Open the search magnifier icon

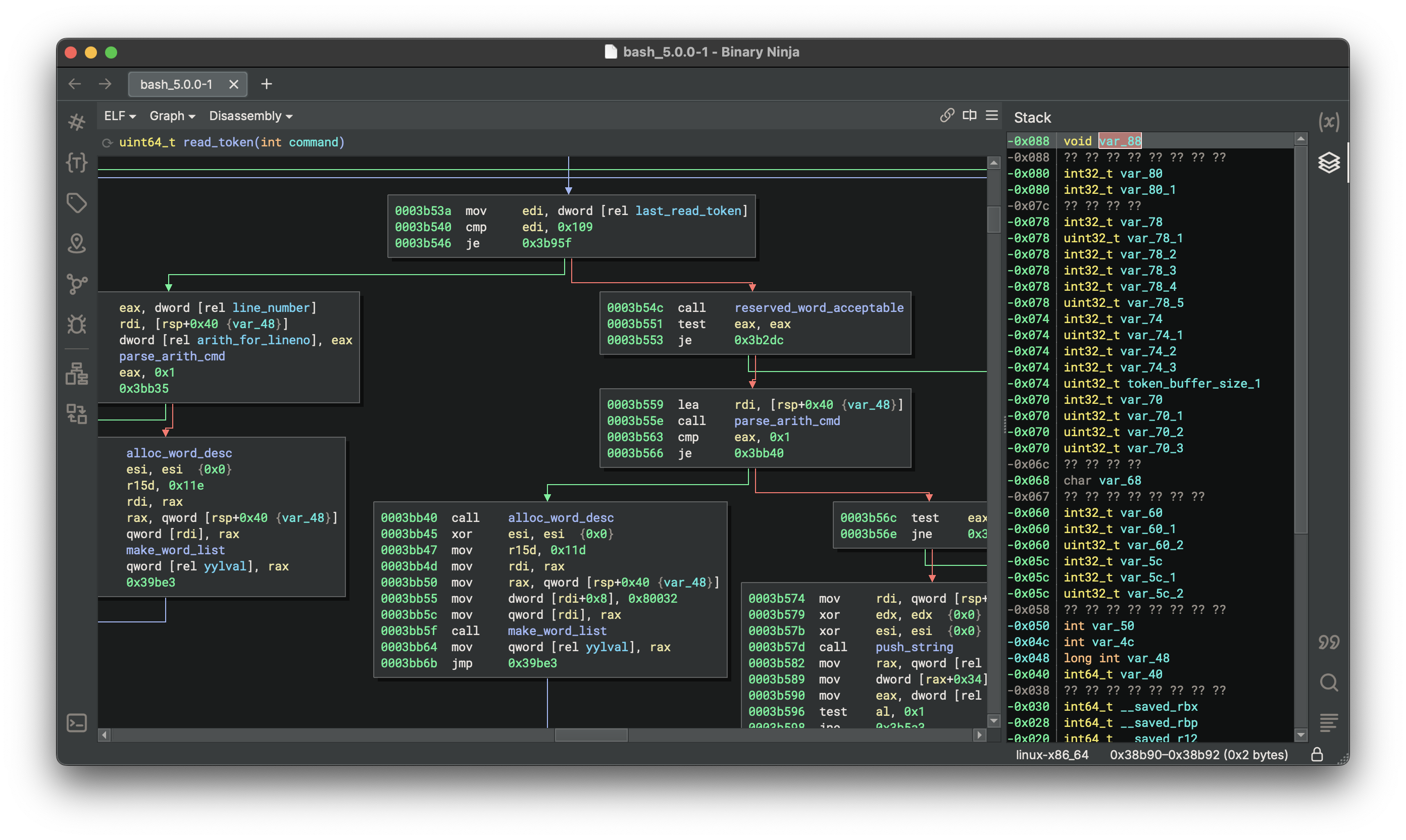1328,682
